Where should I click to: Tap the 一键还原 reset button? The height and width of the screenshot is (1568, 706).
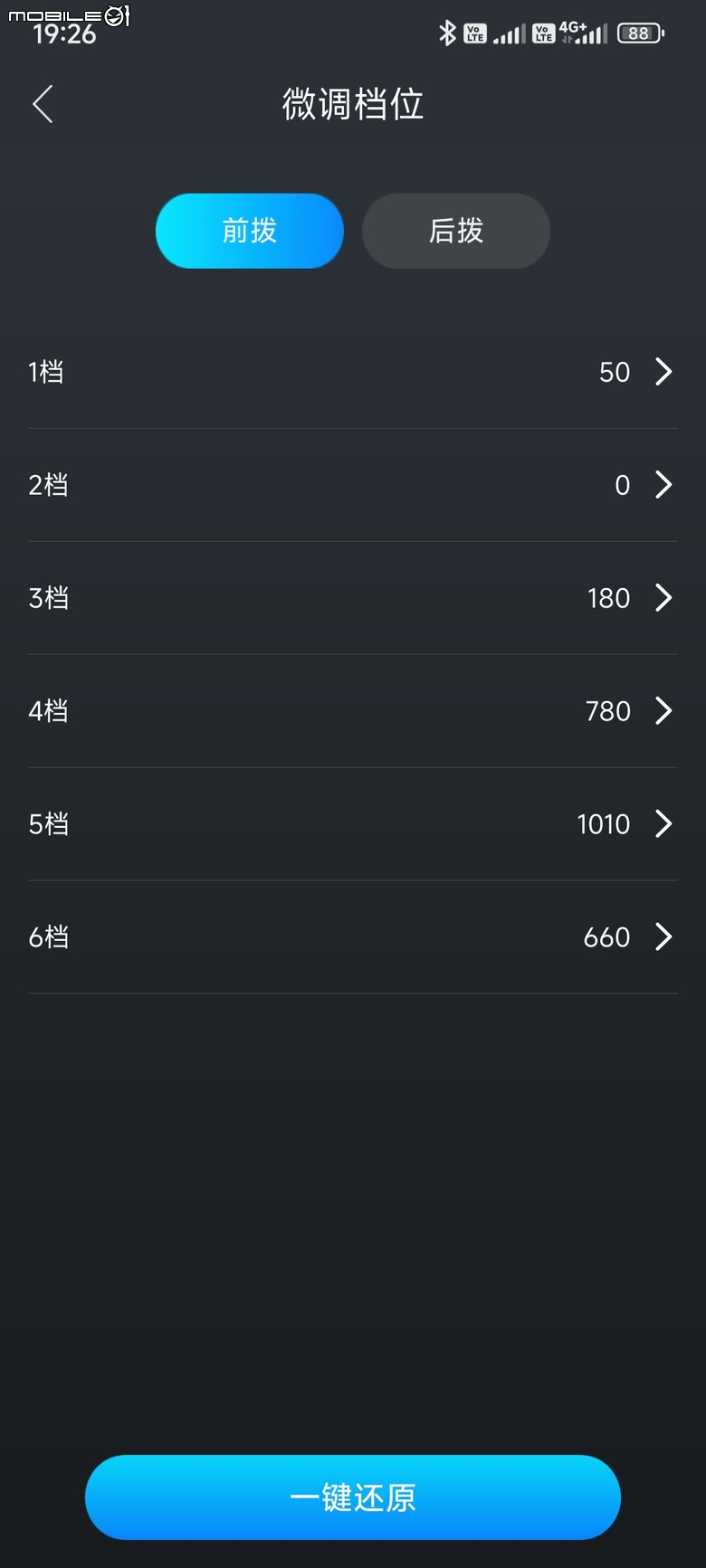click(x=353, y=1497)
